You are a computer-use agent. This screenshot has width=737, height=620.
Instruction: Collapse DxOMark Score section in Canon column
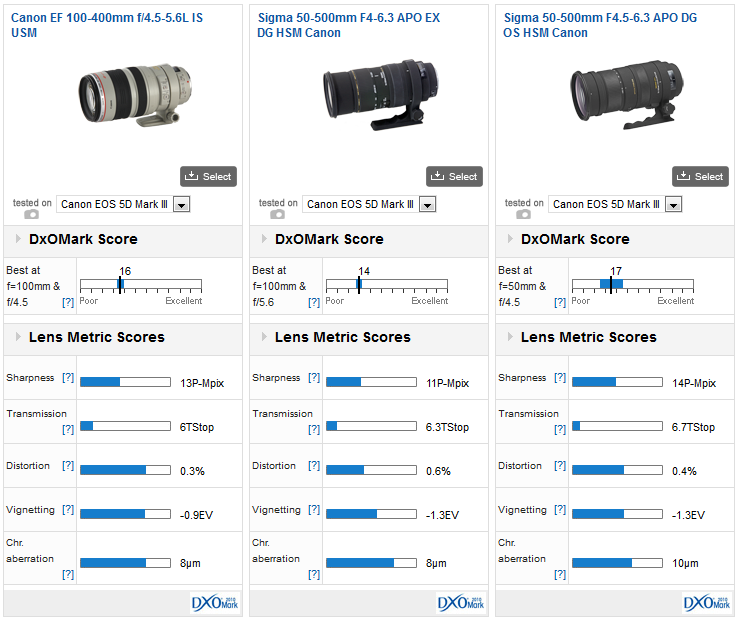18,239
